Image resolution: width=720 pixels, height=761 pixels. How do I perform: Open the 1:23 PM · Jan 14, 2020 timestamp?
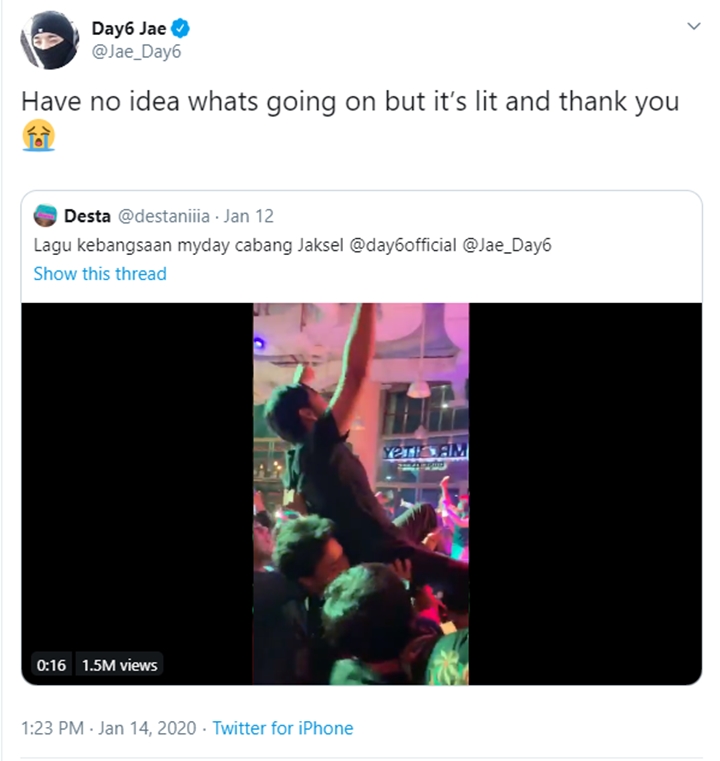(107, 728)
